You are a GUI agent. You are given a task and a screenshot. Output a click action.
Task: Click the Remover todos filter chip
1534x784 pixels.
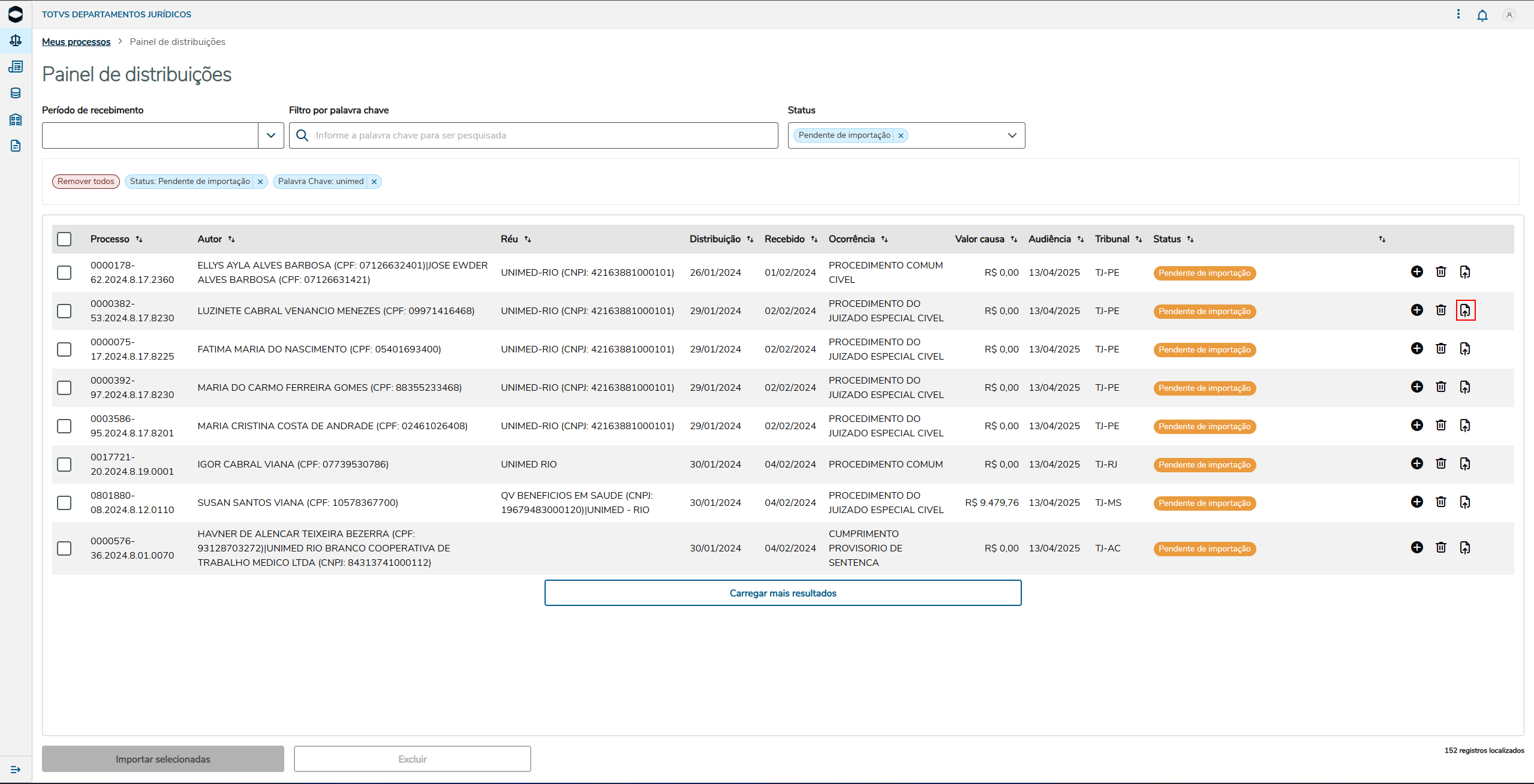coord(86,182)
